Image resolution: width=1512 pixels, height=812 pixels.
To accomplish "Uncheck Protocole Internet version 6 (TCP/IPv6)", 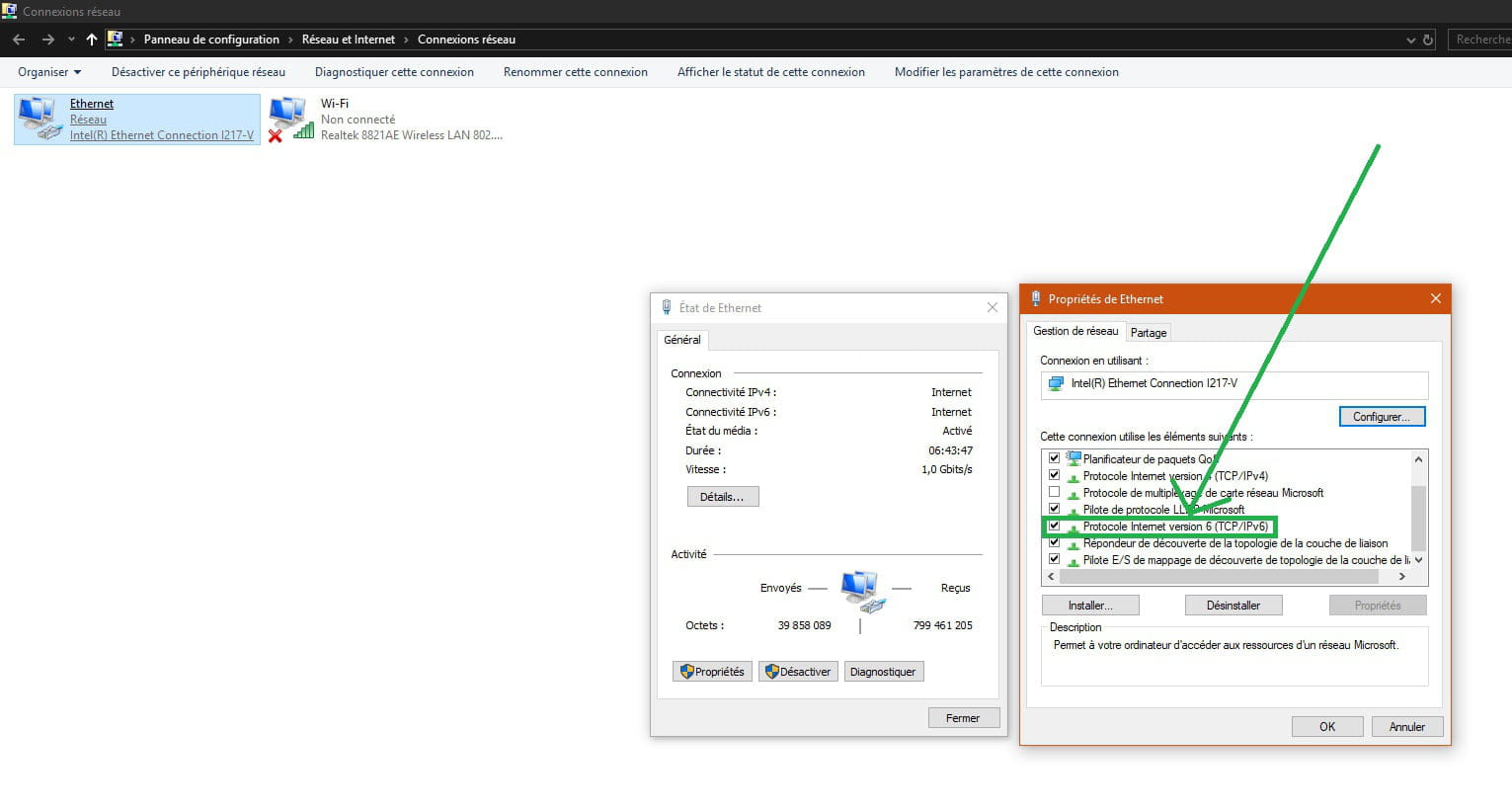I will tap(1054, 527).
